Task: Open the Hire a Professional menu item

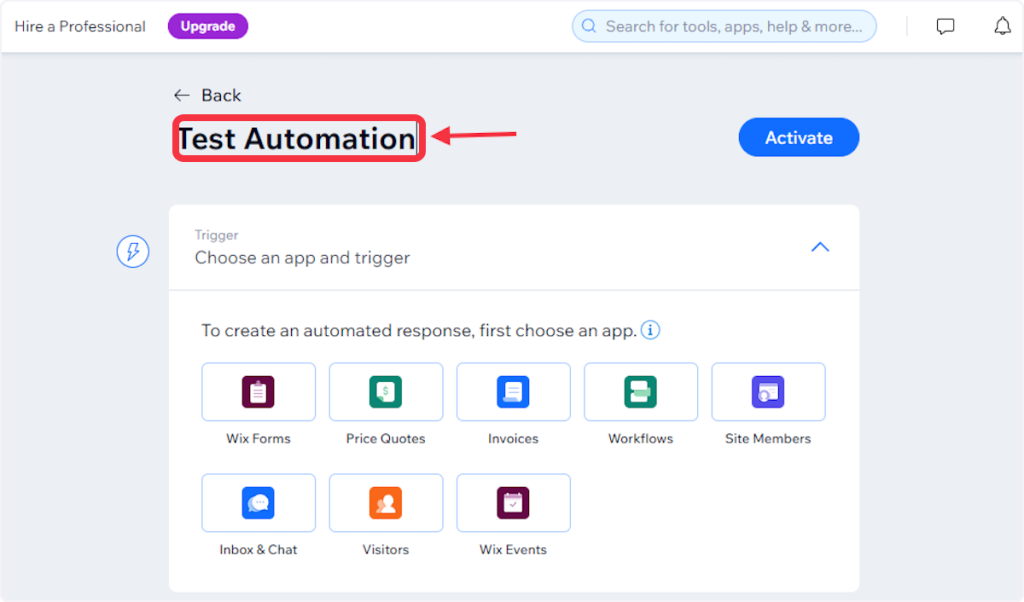Action: click(80, 27)
